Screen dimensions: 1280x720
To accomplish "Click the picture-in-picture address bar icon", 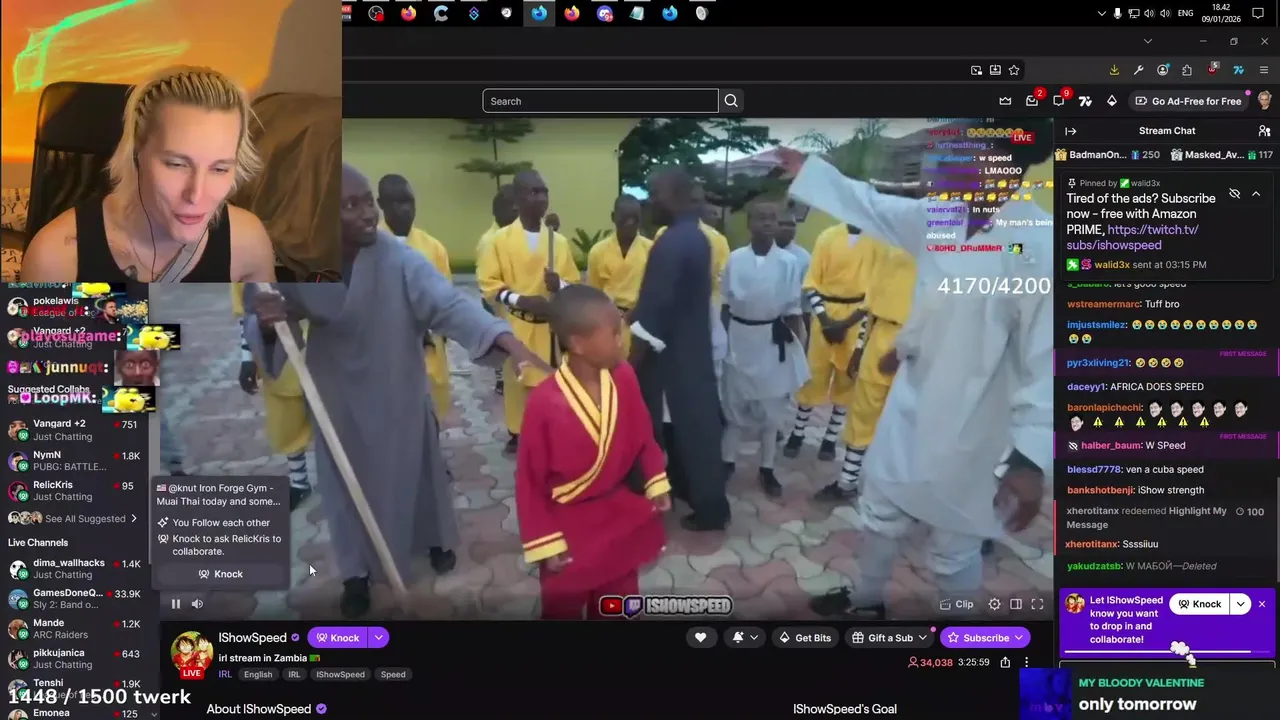I will pyautogui.click(x=976, y=70).
